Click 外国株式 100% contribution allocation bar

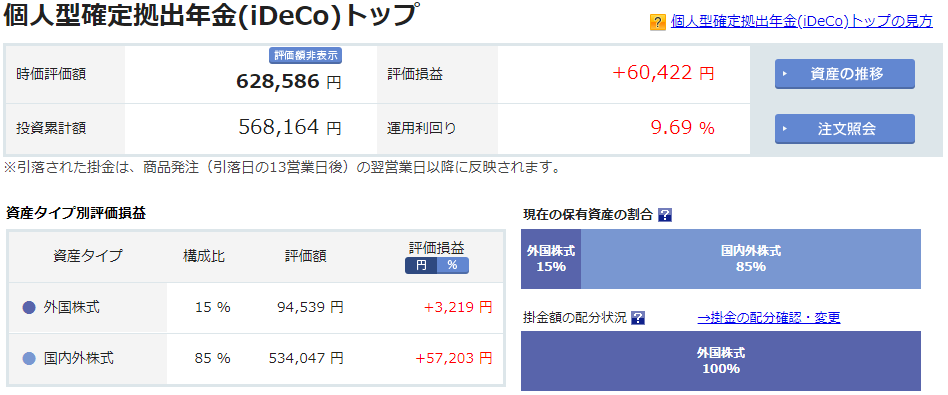click(721, 361)
